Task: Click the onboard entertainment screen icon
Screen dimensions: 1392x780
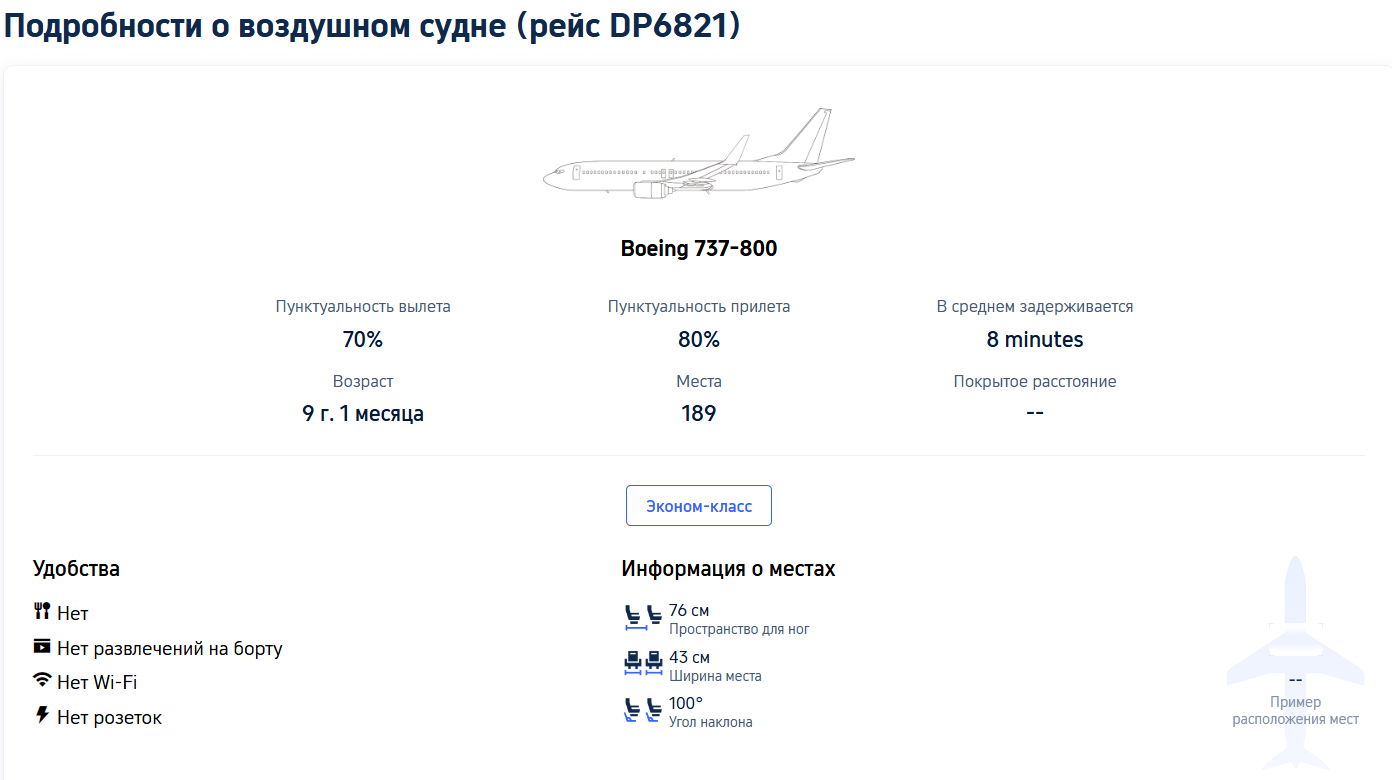Action: (41, 646)
